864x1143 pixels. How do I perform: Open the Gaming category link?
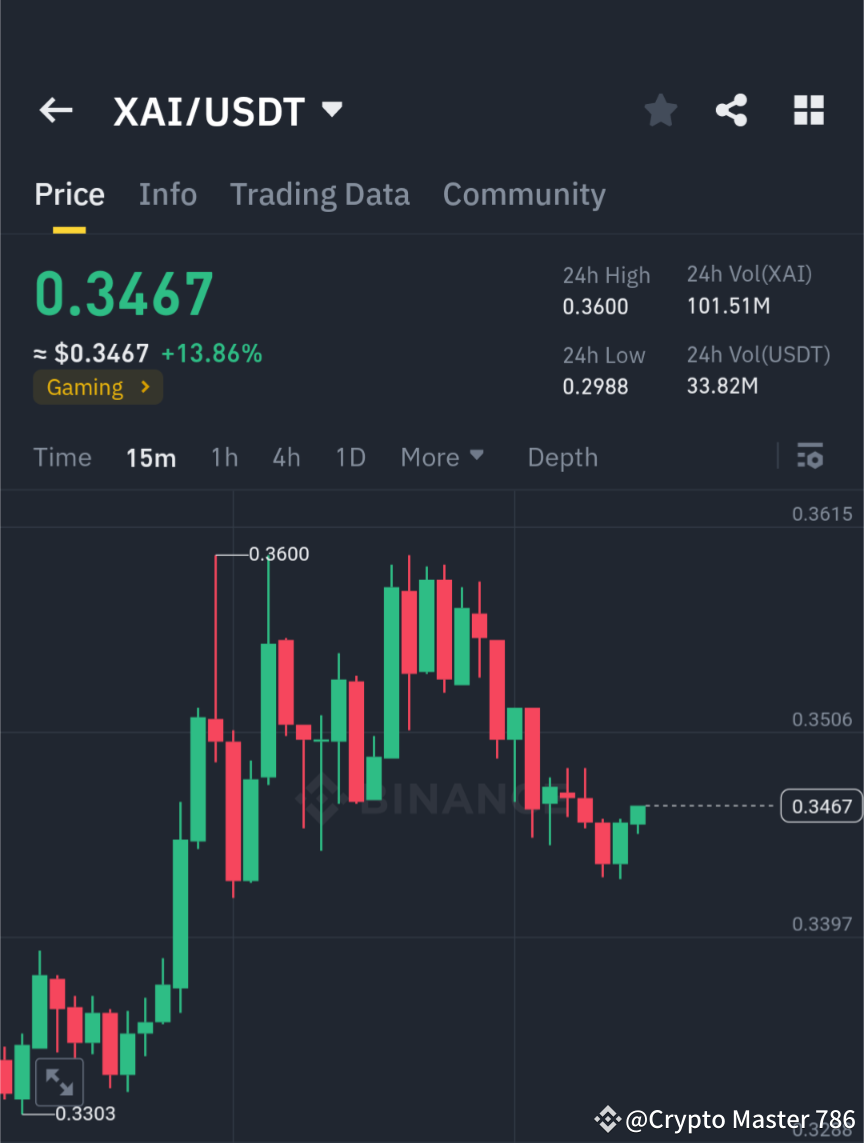97,387
